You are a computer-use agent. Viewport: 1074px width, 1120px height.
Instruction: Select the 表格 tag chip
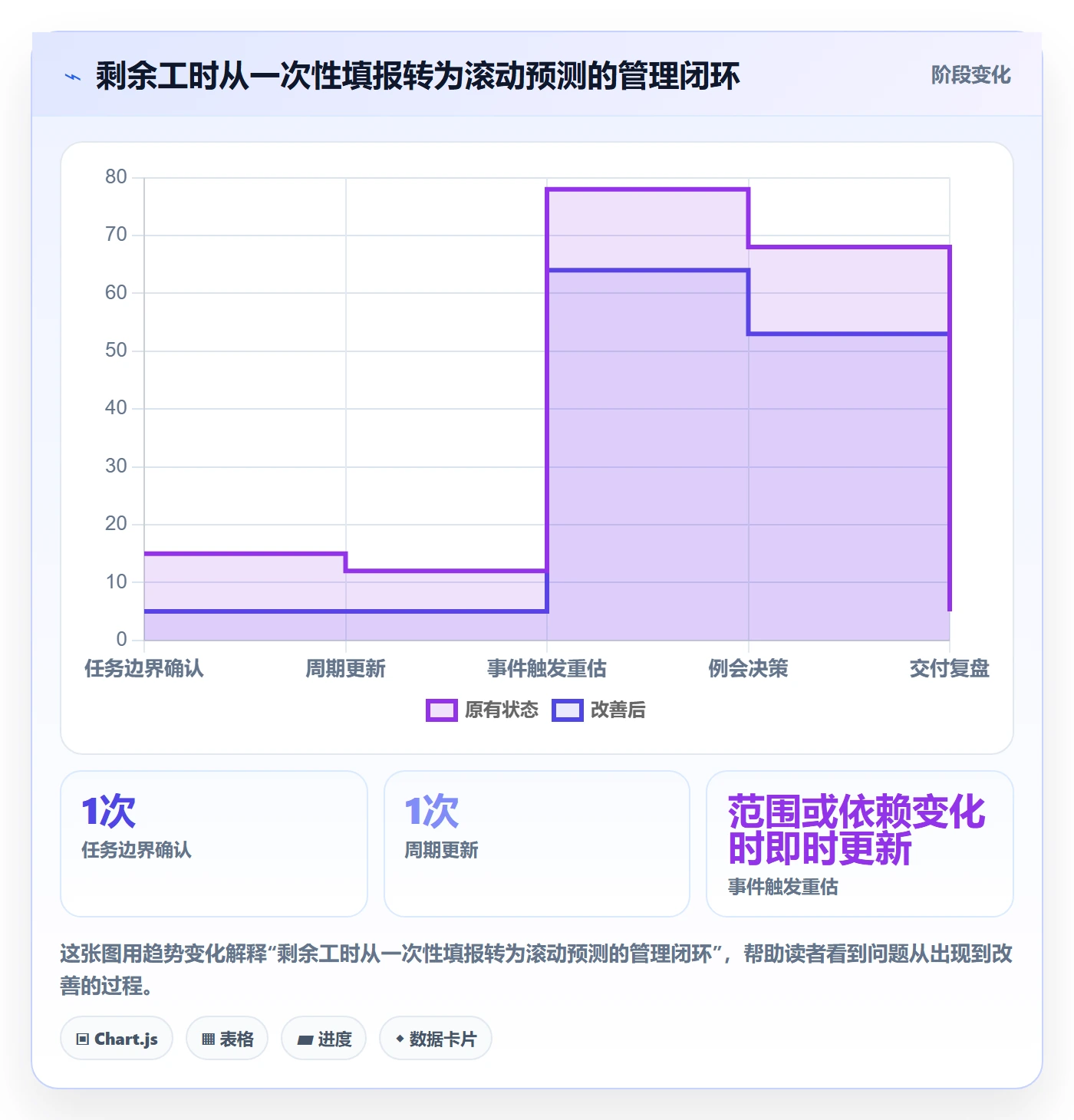pyautogui.click(x=227, y=1039)
